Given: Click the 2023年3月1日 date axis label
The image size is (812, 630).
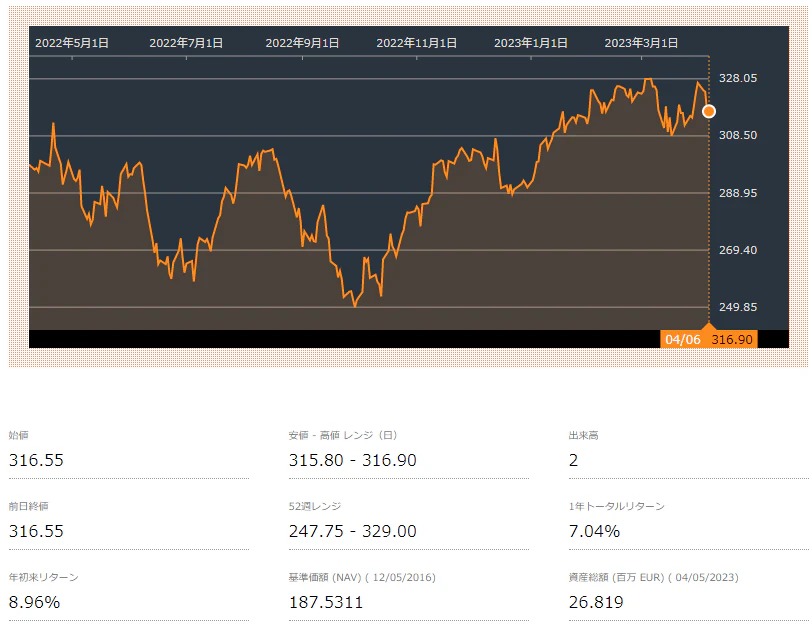Looking at the screenshot, I should 642,43.
